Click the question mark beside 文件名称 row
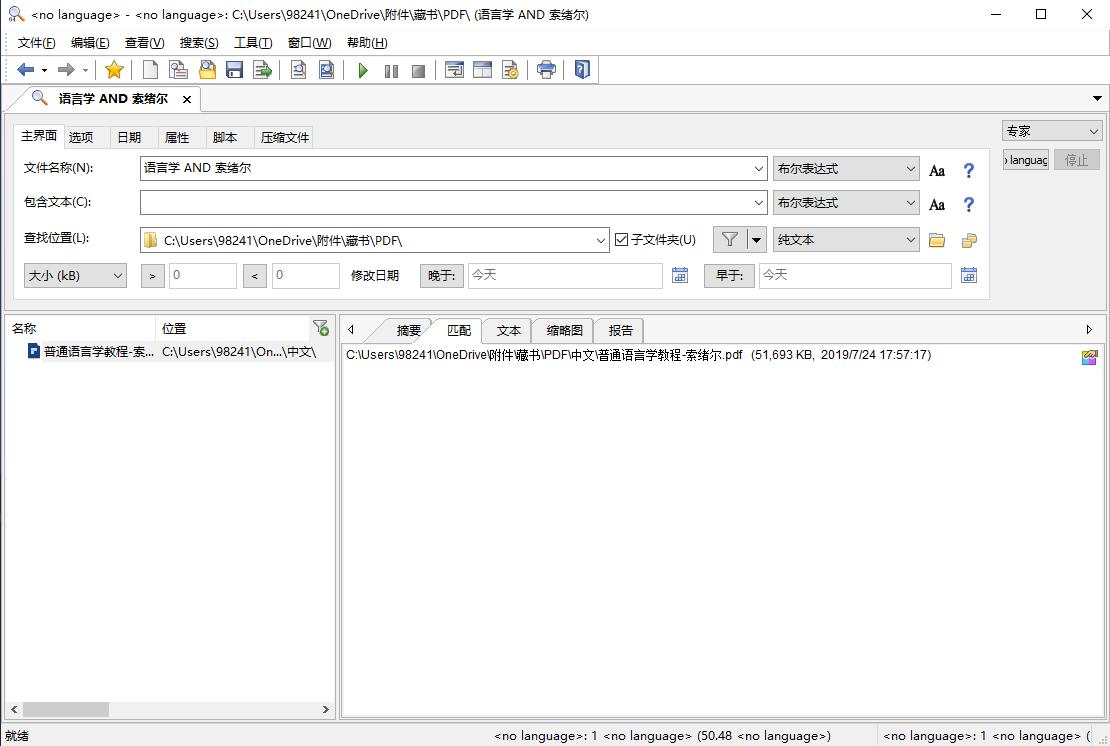This screenshot has width=1110, height=746. point(968,170)
